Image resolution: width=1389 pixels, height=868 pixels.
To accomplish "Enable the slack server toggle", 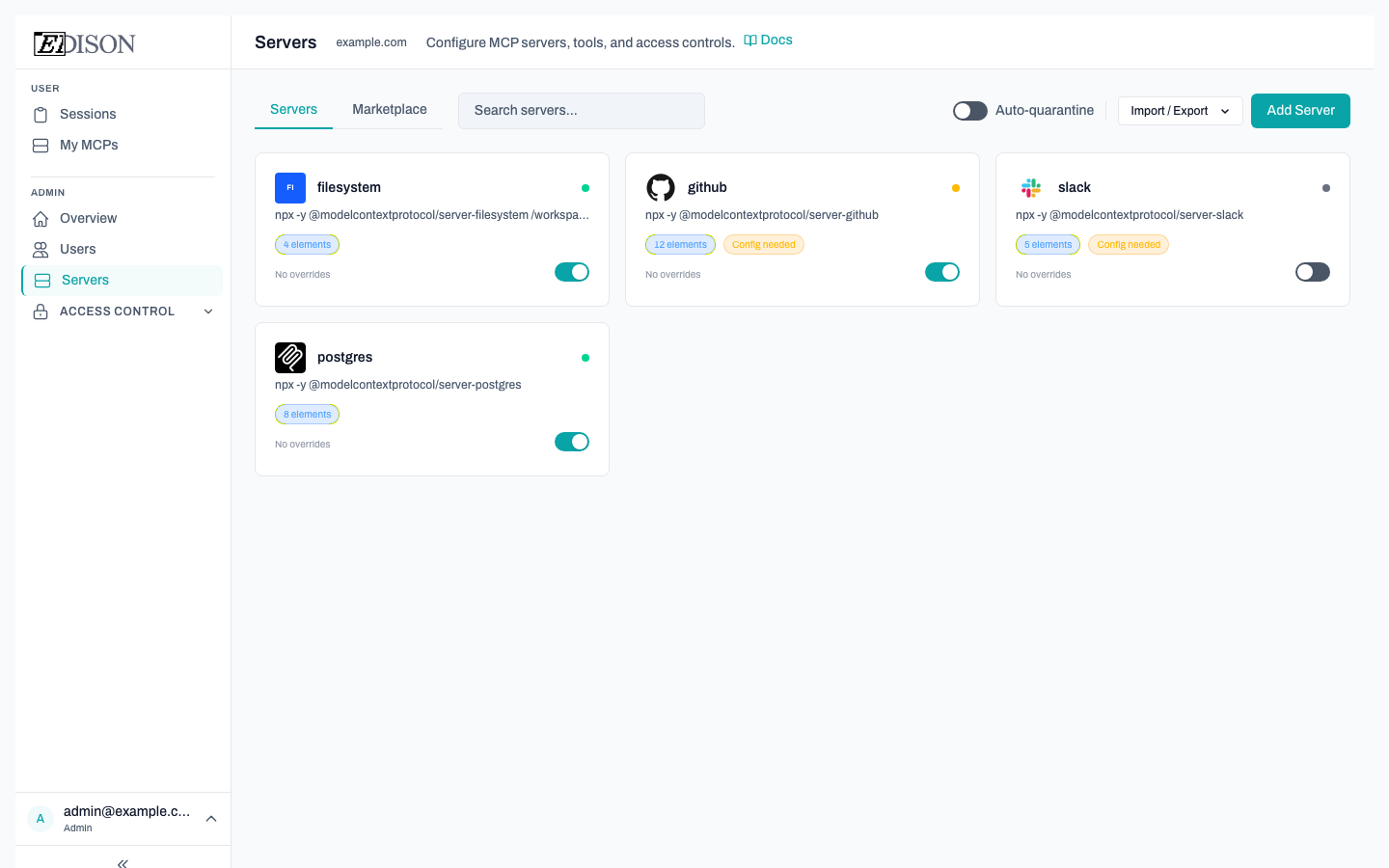I will click(x=1312, y=272).
